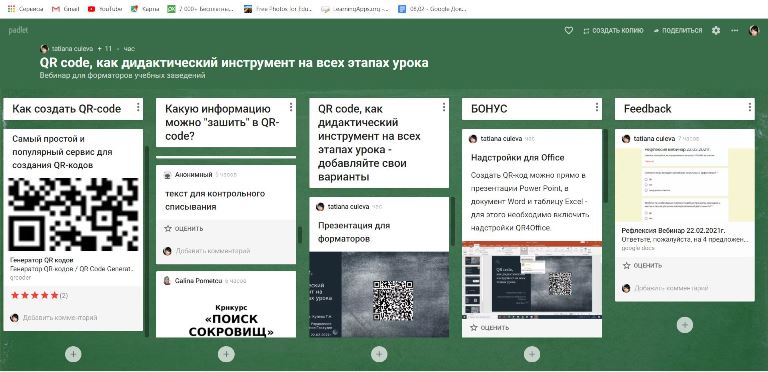Open padlet settings gear
This screenshot has width=768, height=372.
coord(716,30)
